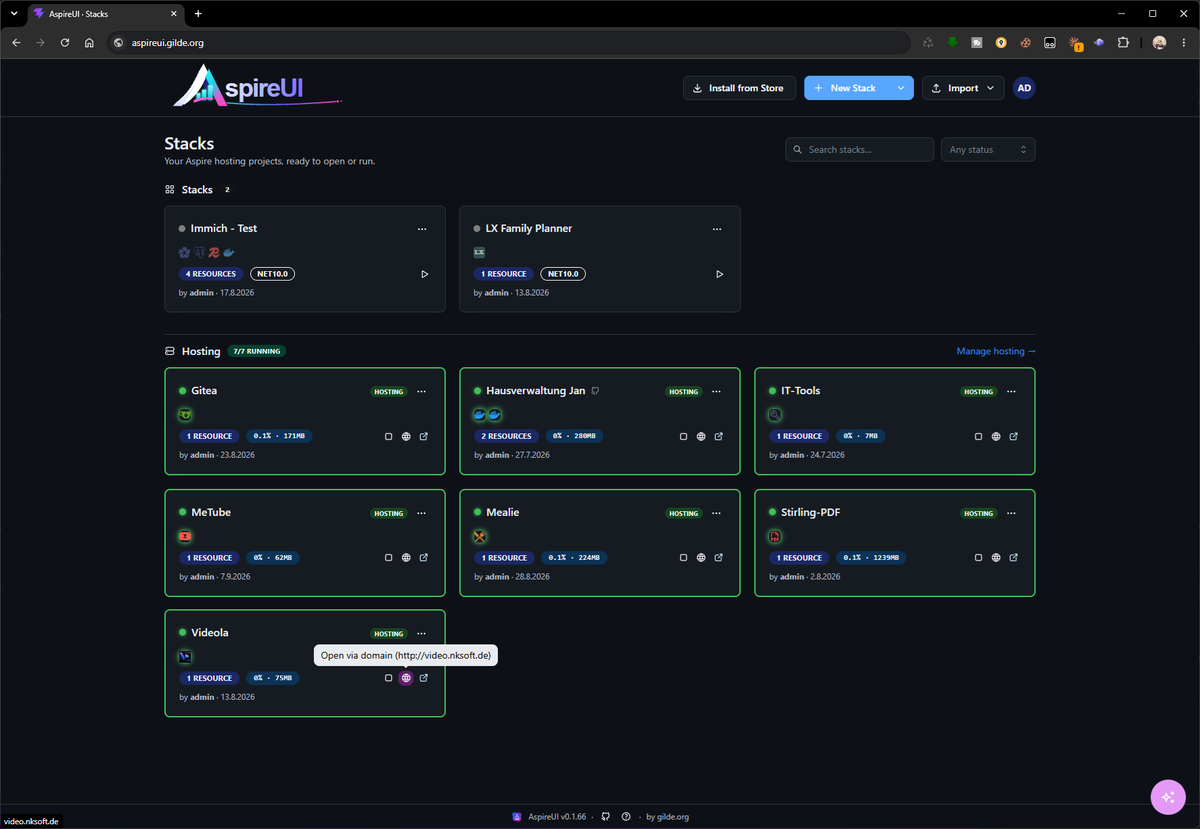
Task: Open help icon in footer
Action: 626,817
